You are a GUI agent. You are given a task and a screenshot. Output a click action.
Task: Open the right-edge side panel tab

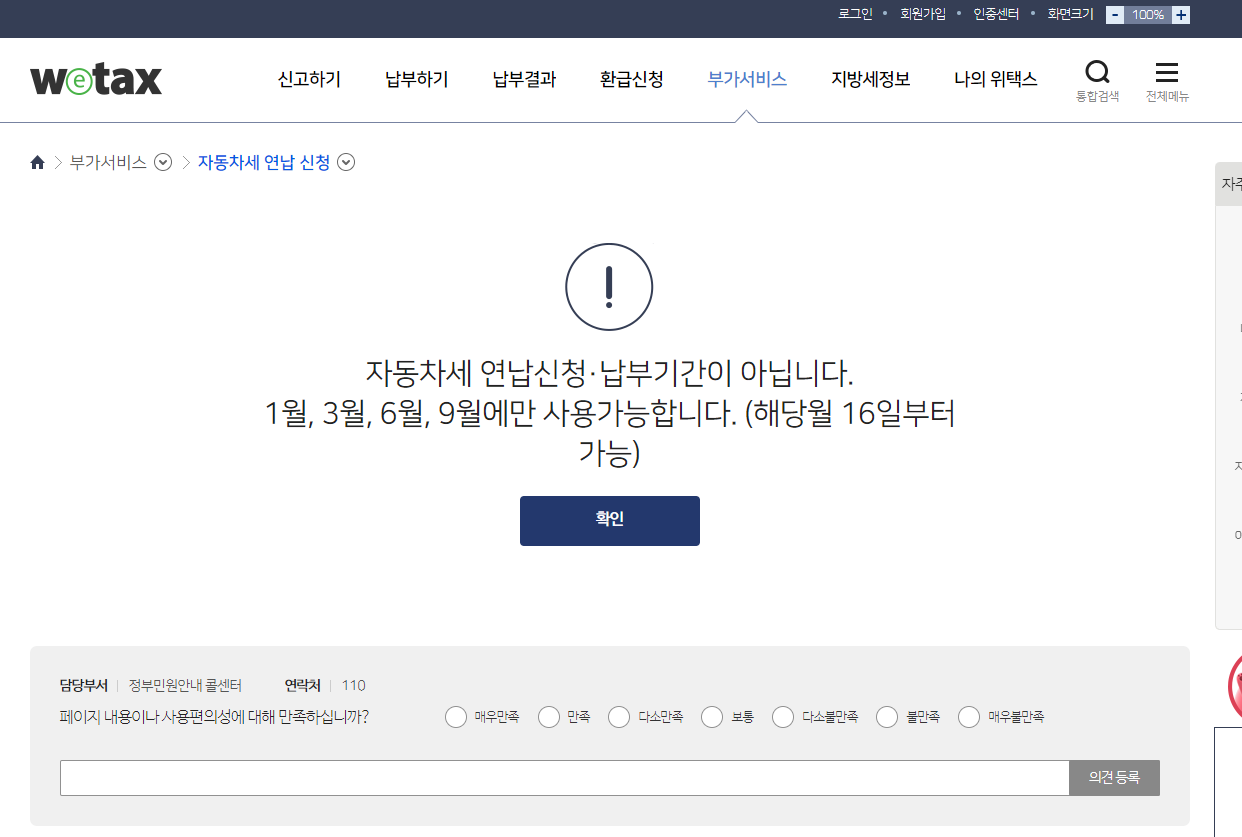[x=1231, y=183]
